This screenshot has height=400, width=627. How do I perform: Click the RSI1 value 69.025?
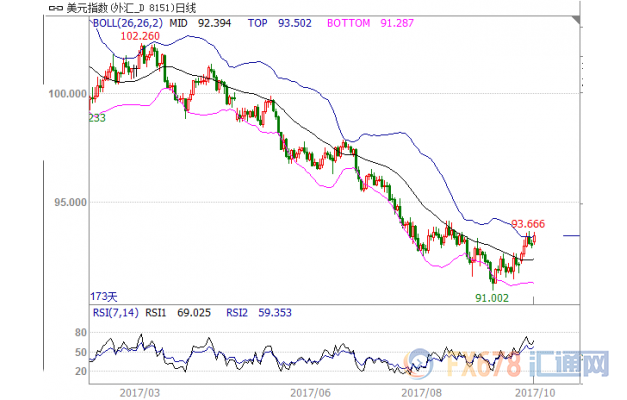194,313
